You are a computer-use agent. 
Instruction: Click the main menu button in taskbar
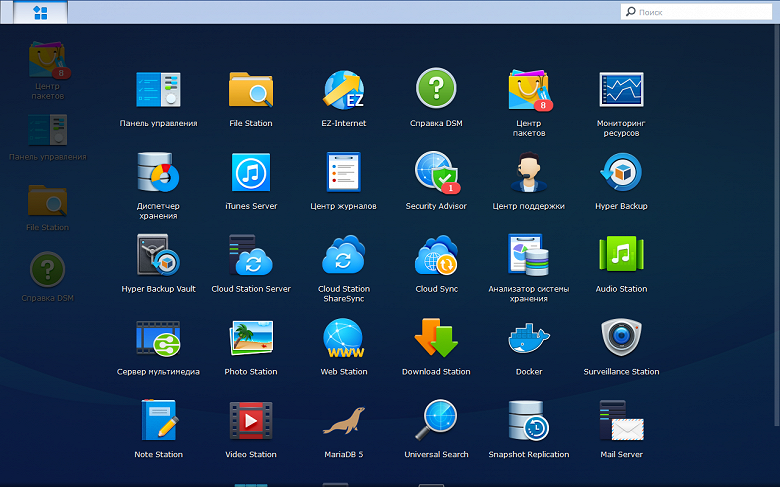[41, 12]
